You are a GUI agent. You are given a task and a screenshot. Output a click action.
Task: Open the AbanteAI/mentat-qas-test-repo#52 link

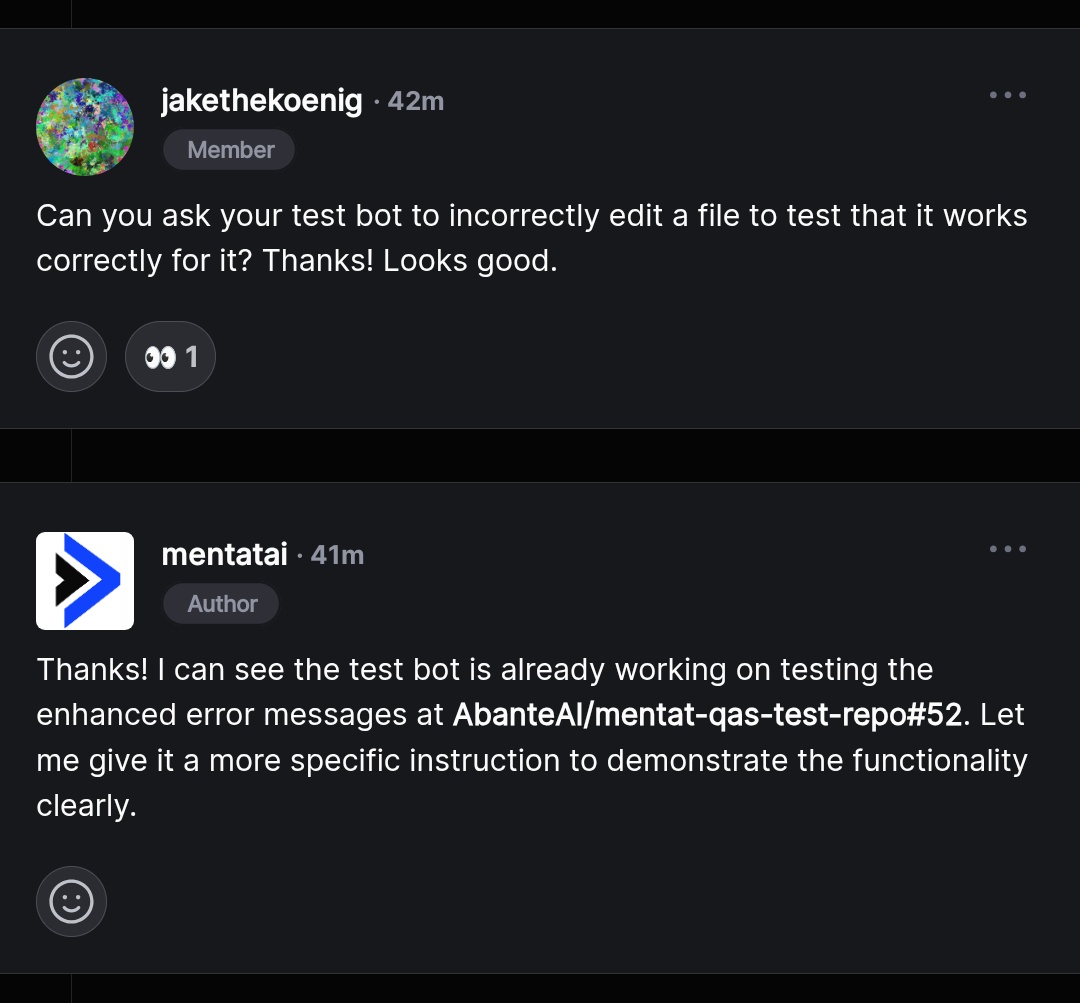pos(707,714)
